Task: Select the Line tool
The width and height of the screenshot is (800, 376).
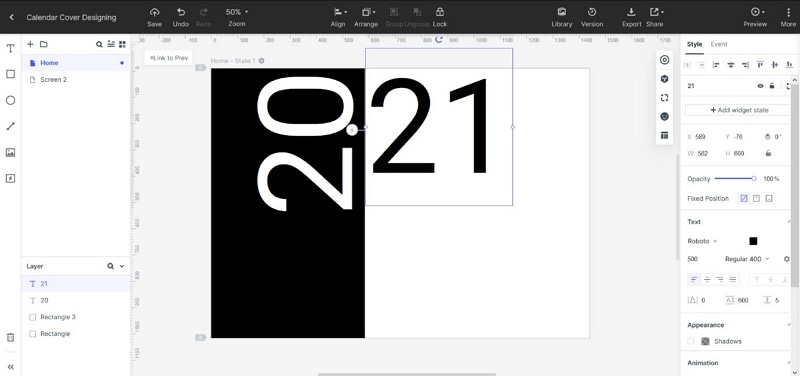Action: click(x=10, y=127)
